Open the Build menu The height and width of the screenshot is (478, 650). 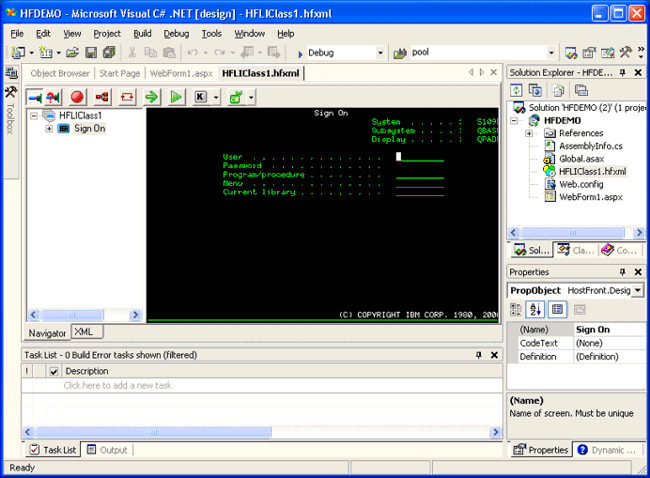click(x=142, y=34)
